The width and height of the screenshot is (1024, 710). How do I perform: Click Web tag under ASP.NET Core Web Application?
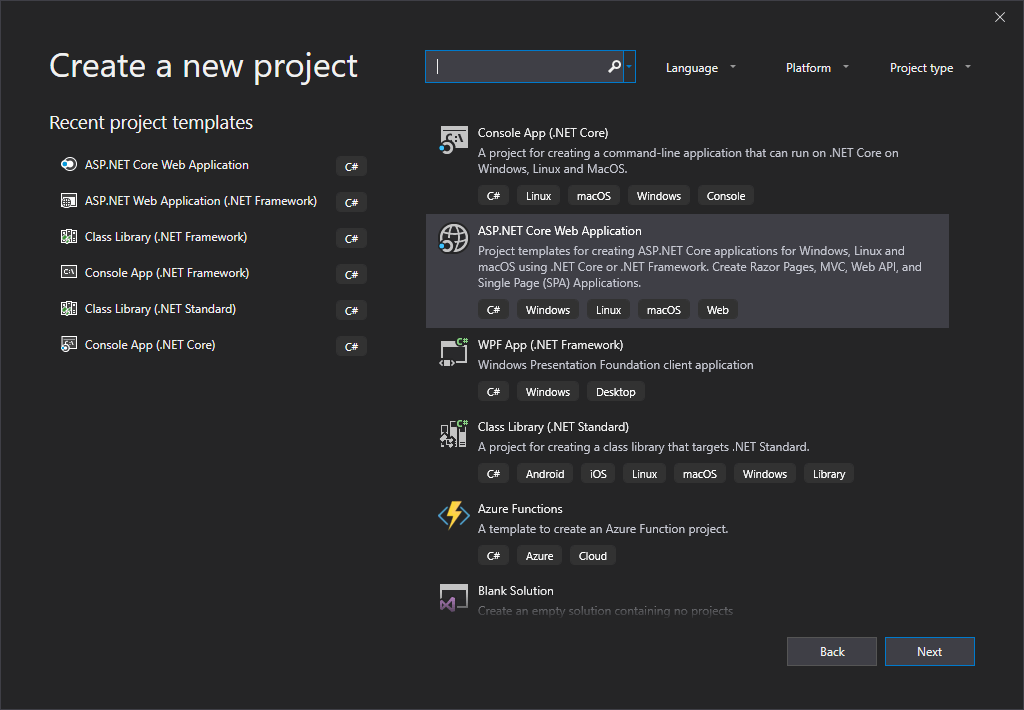click(717, 310)
